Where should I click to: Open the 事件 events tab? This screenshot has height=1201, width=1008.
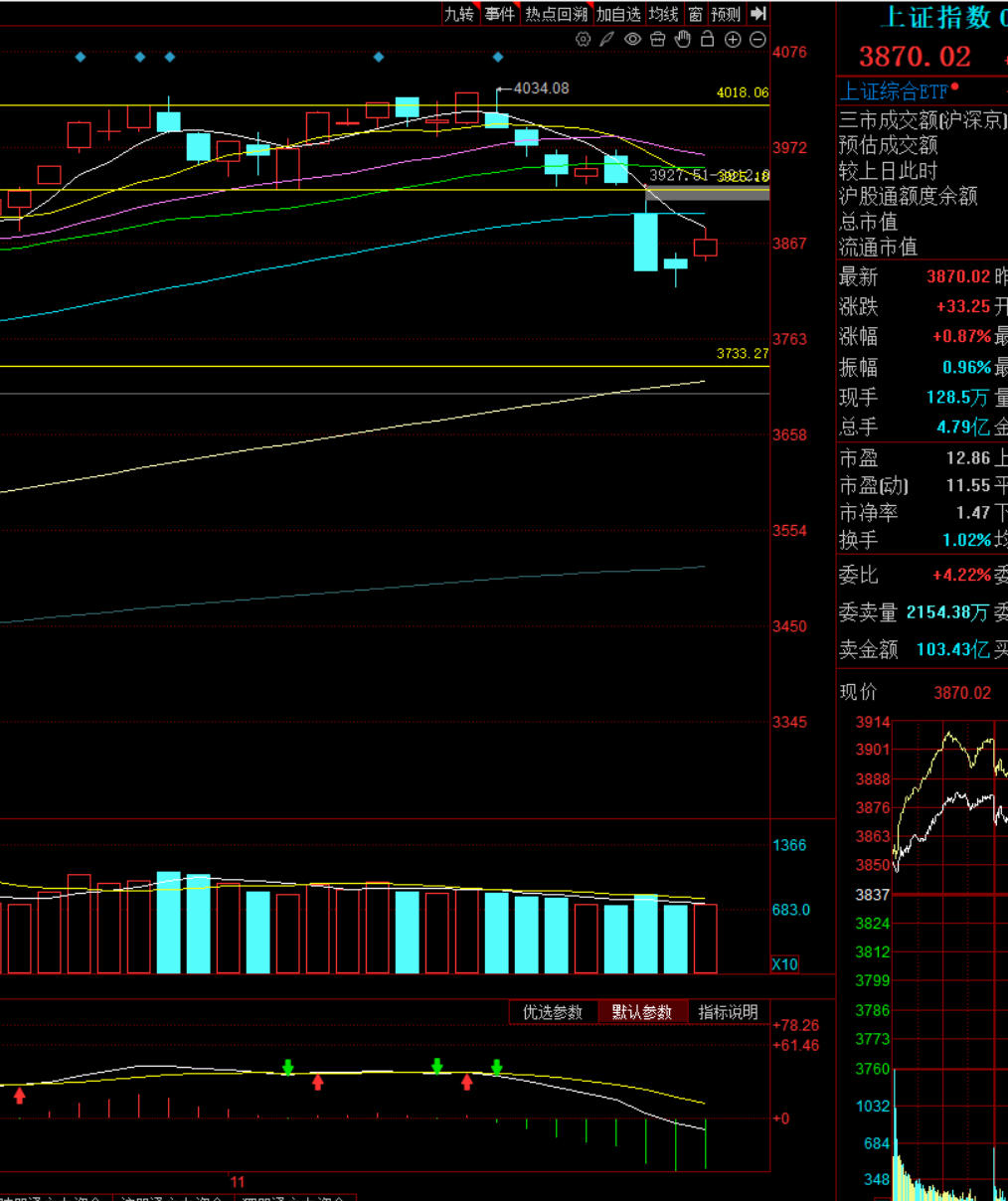click(x=499, y=14)
